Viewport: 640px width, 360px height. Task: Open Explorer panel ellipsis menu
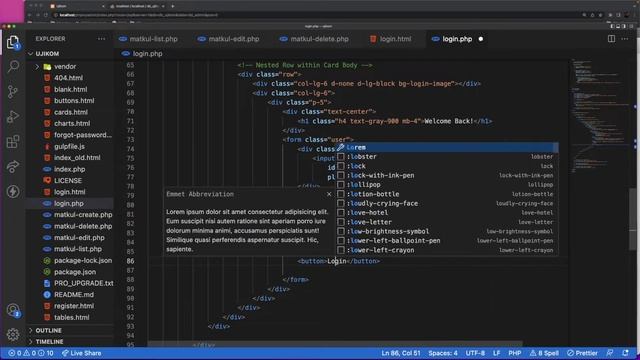tap(101, 39)
